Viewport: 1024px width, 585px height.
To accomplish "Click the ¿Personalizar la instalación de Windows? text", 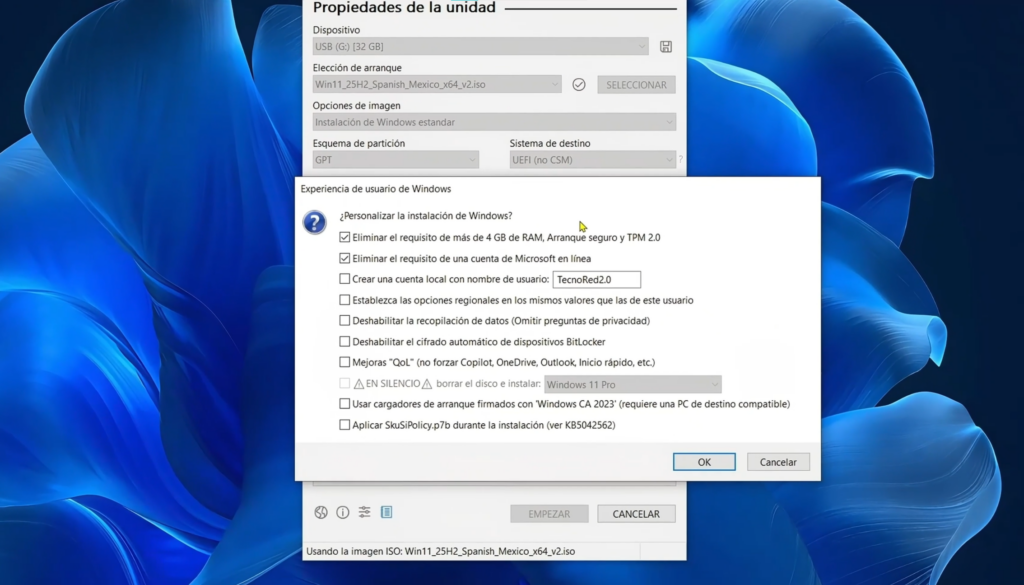I will coord(426,215).
